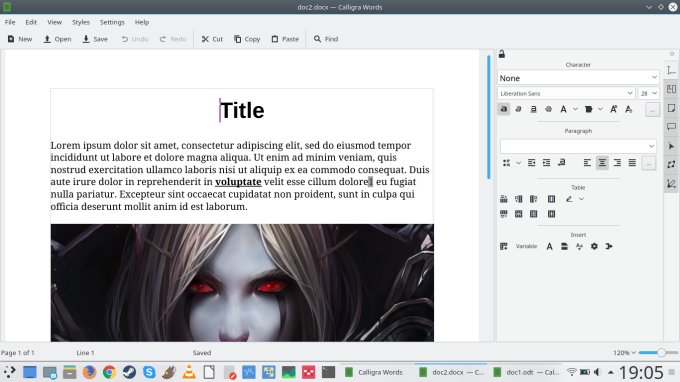This screenshot has width=680, height=382.
Task: Open the Styles menu
Action: pos(81,22)
